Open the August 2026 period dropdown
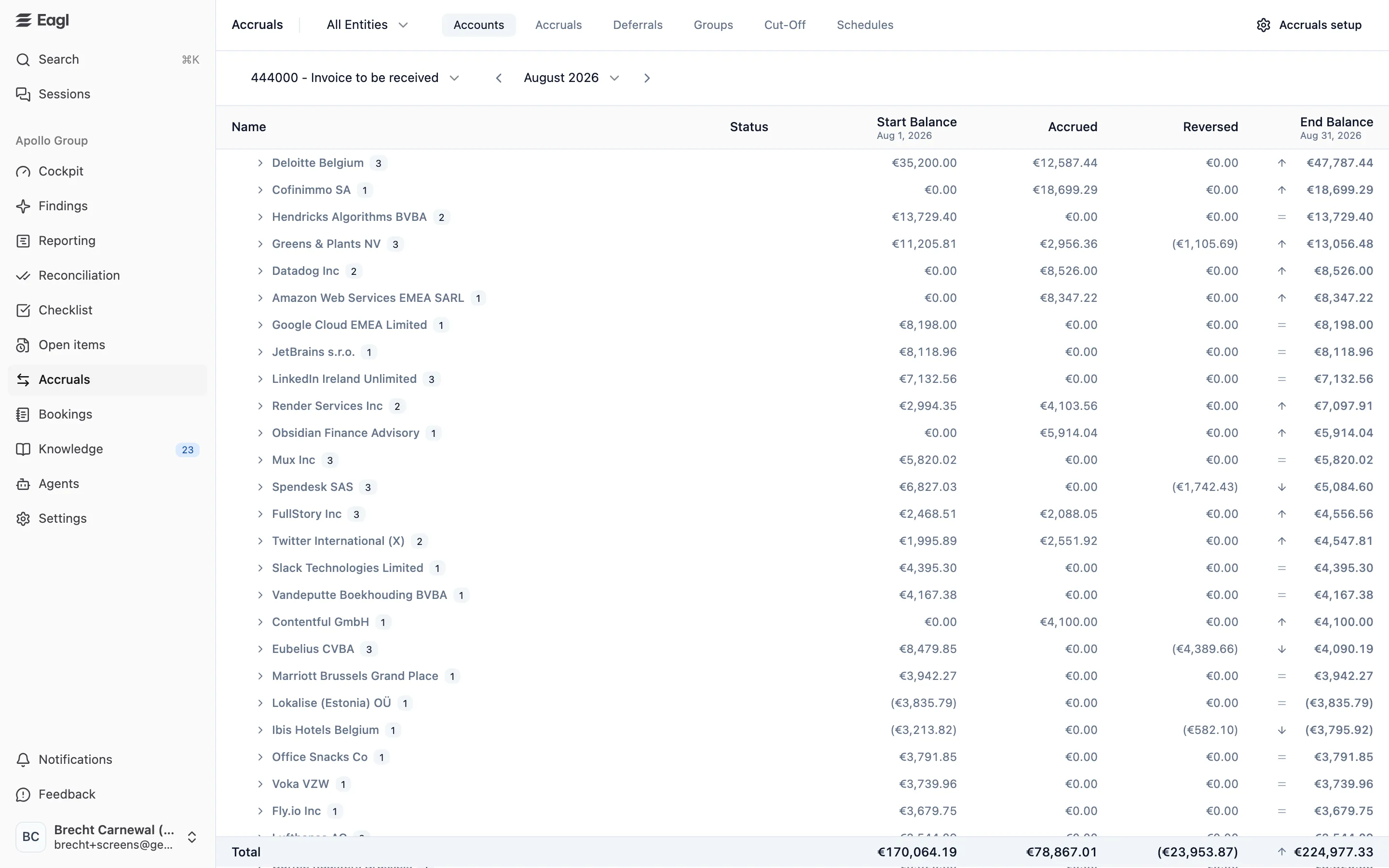This screenshot has height=868, width=1389. [572, 78]
